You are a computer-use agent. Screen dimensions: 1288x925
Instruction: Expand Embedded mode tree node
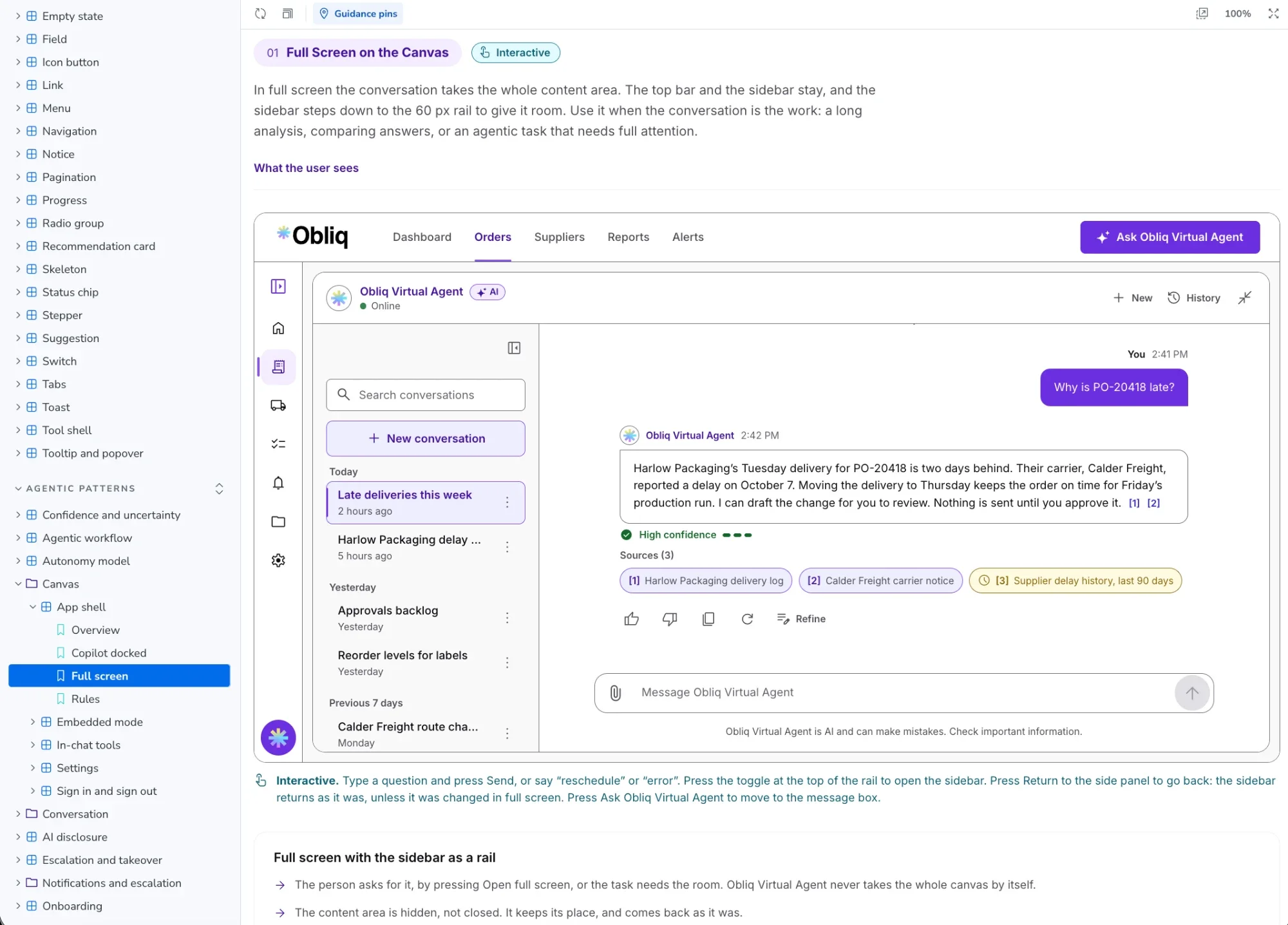pyautogui.click(x=33, y=722)
